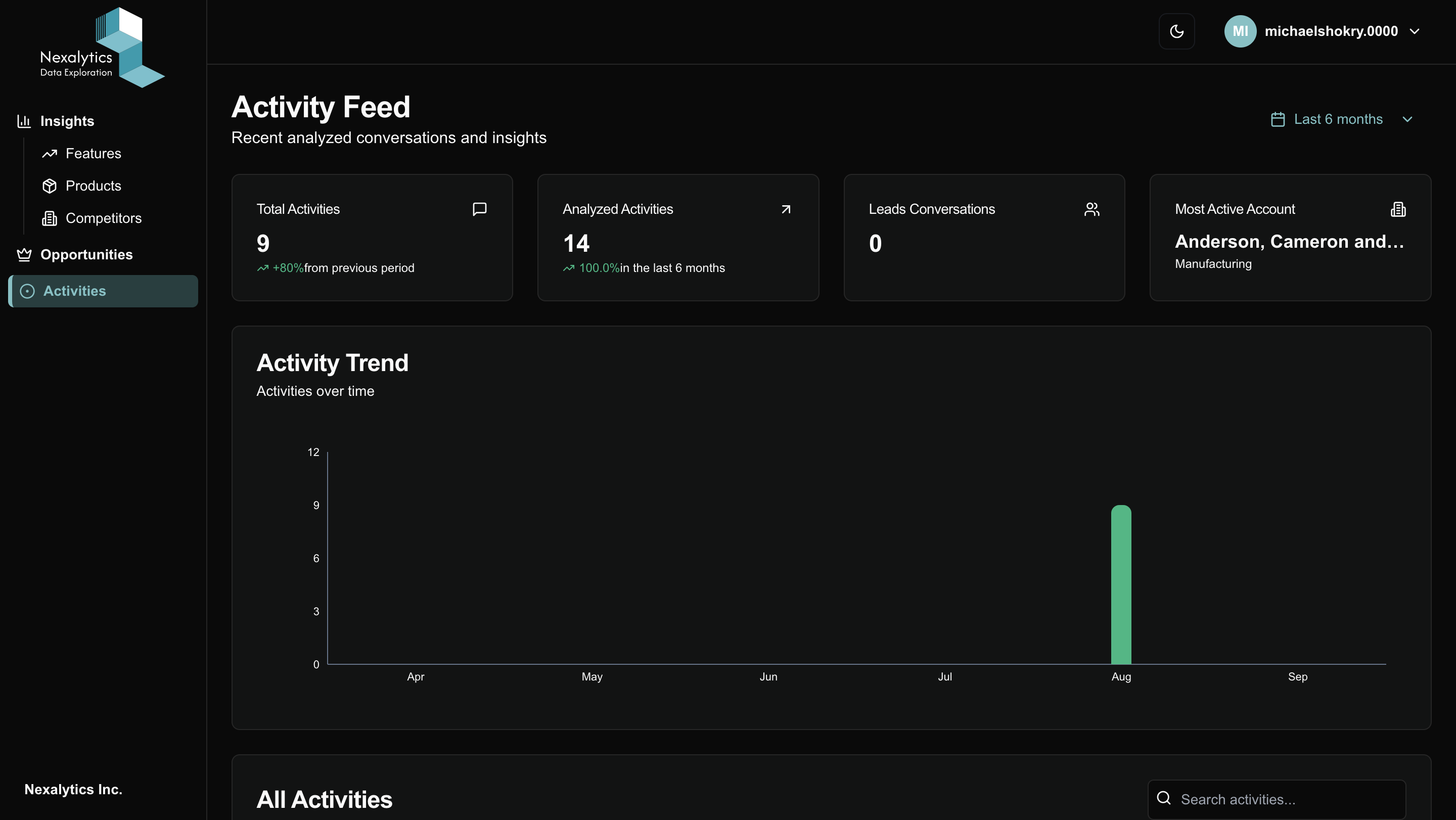
Task: Switch to the Features section
Action: (93, 153)
